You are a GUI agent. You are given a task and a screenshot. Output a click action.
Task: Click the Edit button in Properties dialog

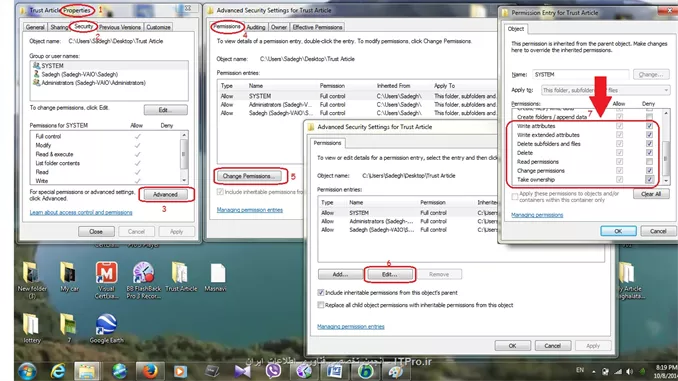(166, 110)
